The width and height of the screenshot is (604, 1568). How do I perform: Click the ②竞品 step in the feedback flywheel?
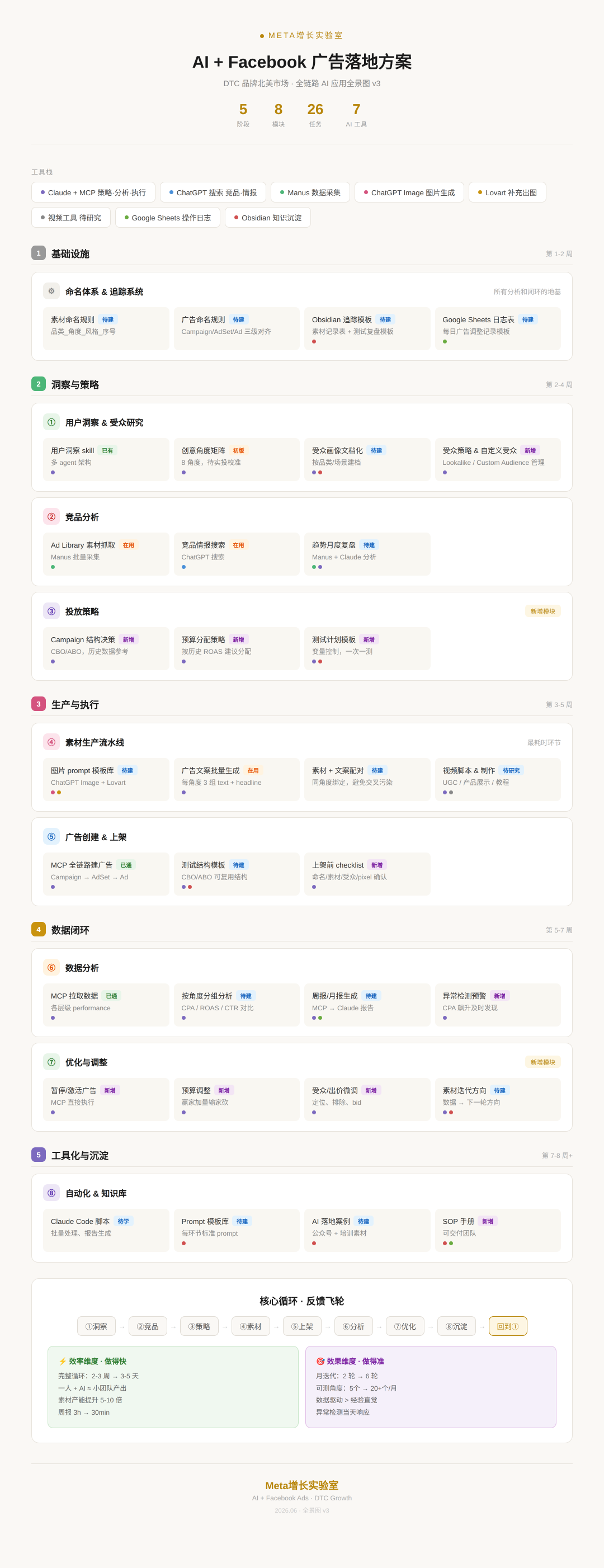click(148, 1326)
